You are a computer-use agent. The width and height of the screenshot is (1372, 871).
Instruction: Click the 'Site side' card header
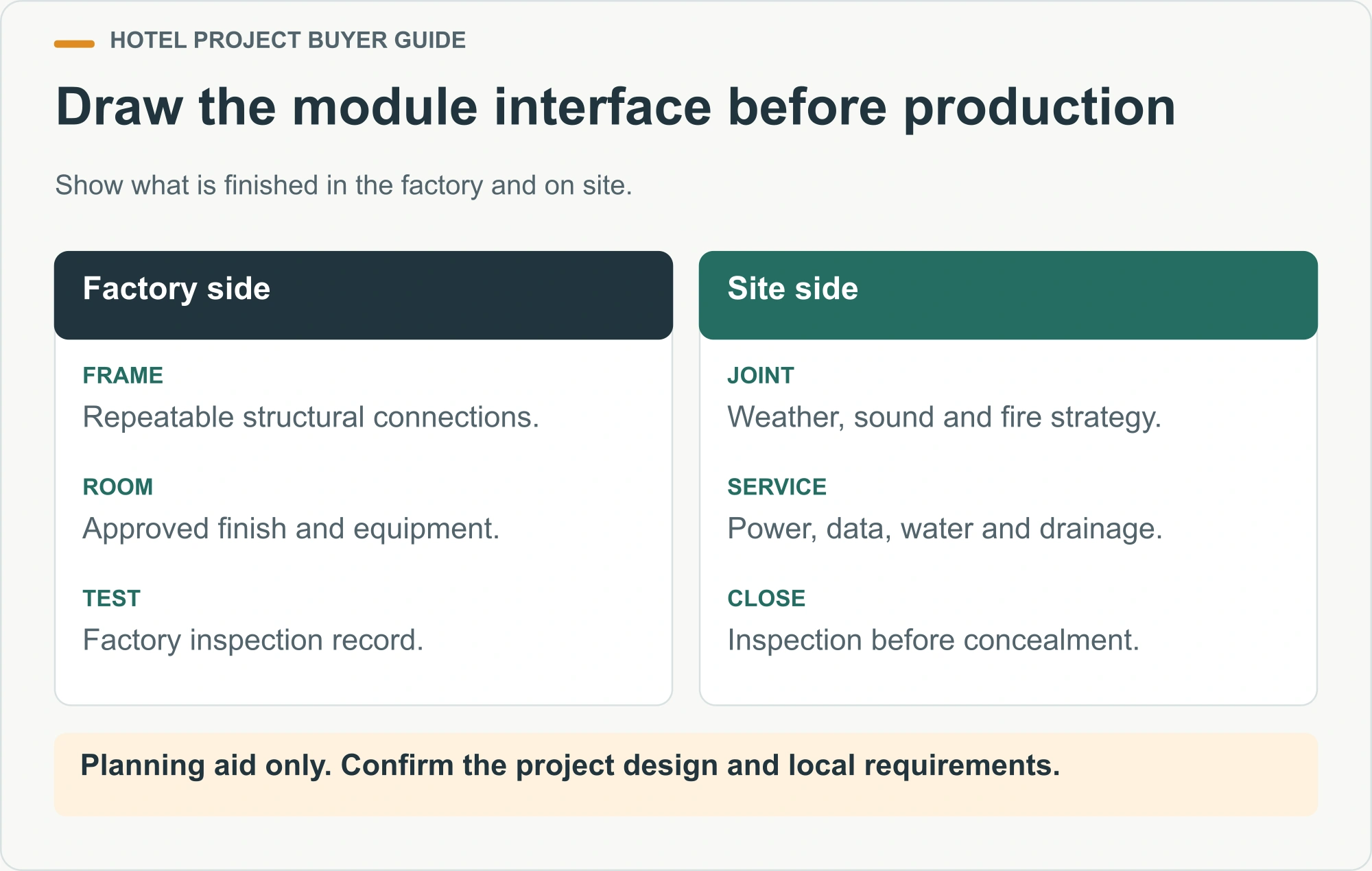1008,295
